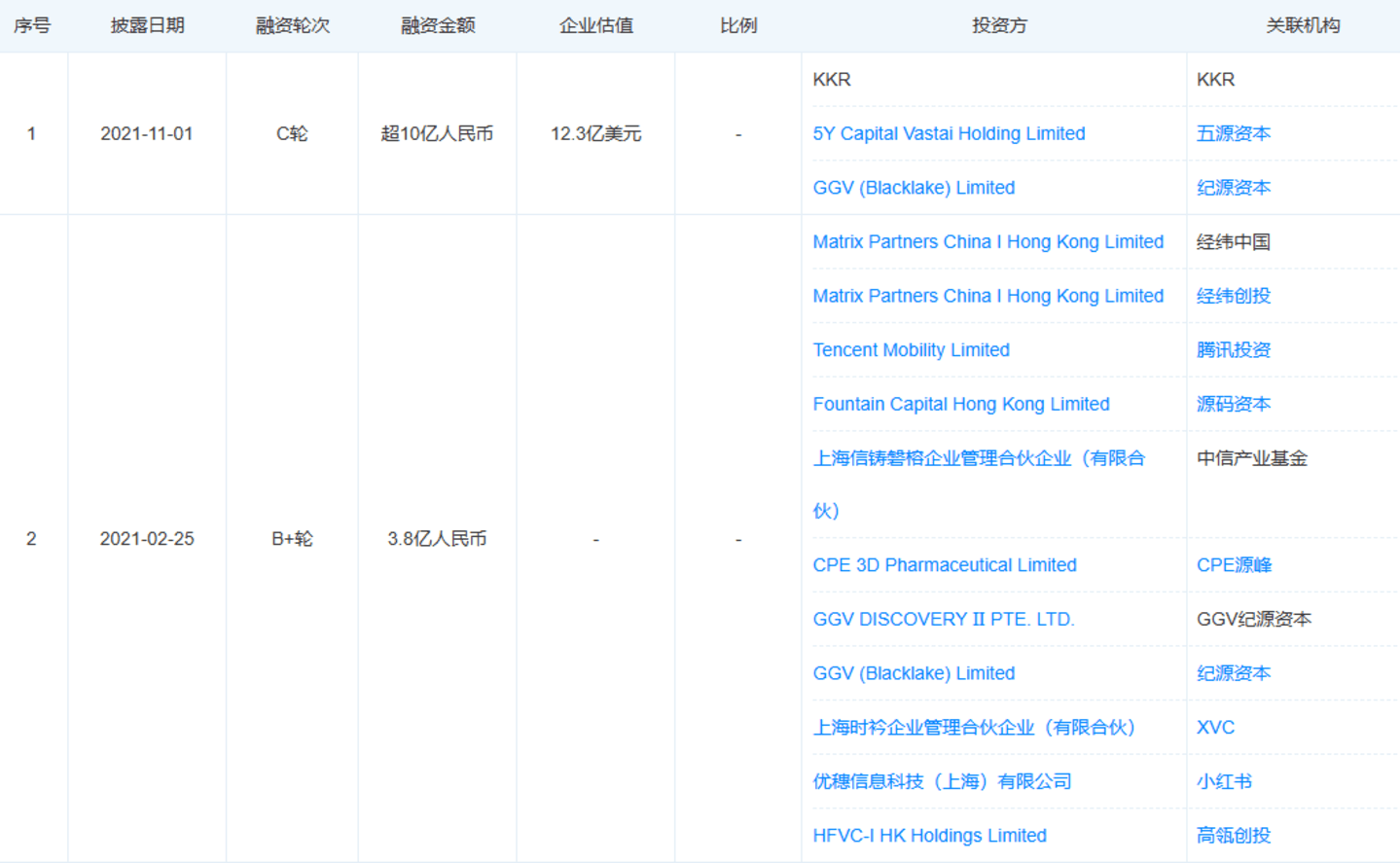Open CPE源峰 affiliated institution link
The height and width of the screenshot is (863, 1400).
[x=1234, y=565]
